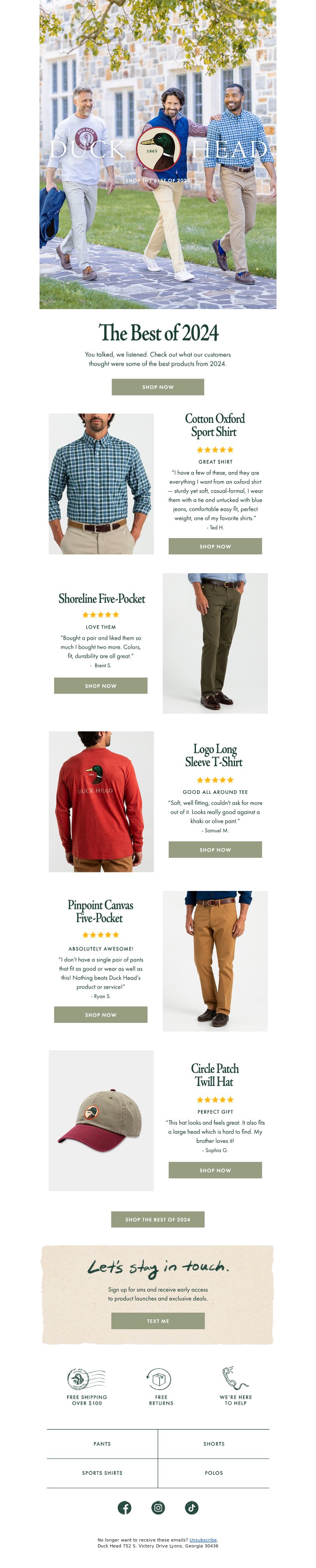Open the TikTok social icon

pos(192,1508)
